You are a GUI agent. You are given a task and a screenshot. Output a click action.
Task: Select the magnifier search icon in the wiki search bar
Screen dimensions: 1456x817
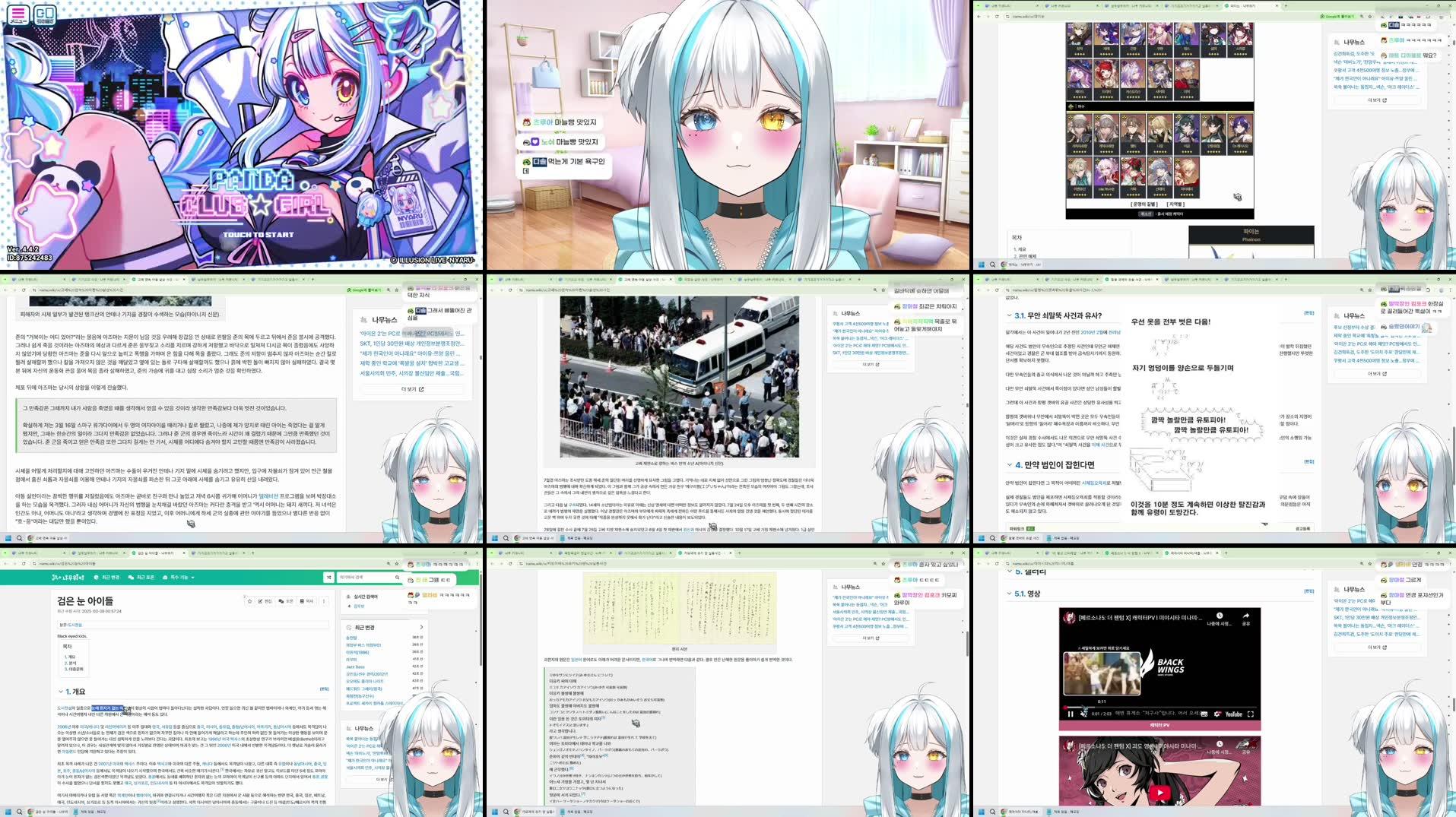[x=397, y=577]
